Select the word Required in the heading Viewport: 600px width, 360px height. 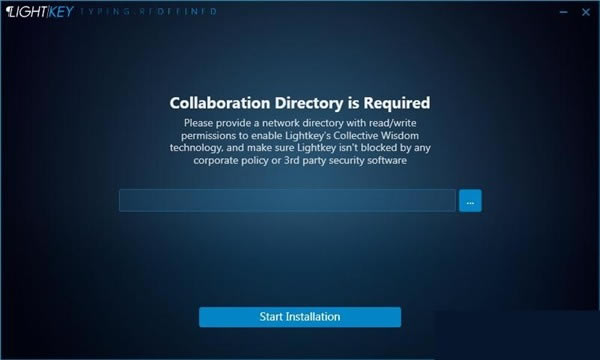pyautogui.click(x=397, y=103)
